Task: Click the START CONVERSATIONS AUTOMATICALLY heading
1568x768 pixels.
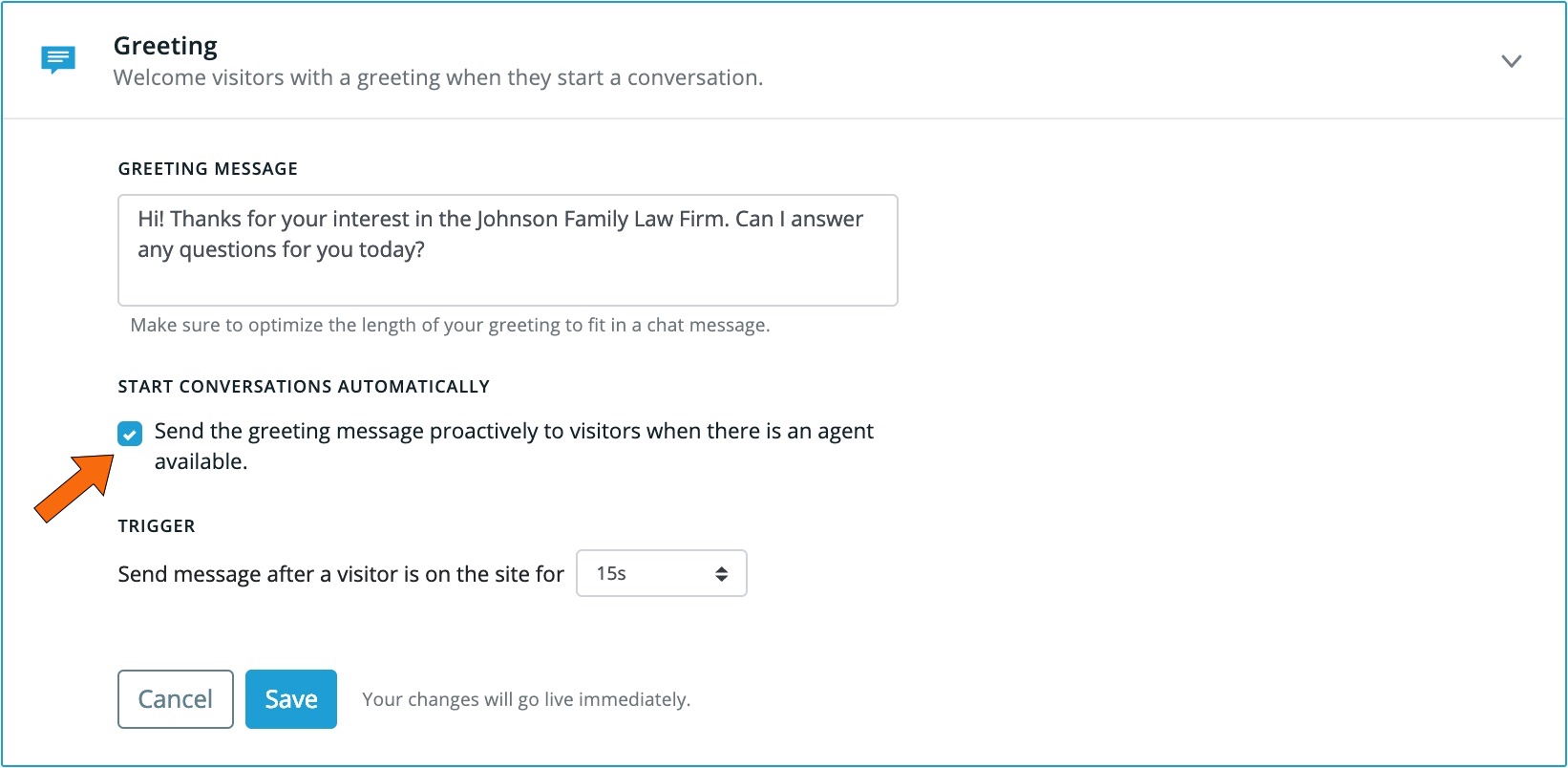Action: [x=304, y=387]
